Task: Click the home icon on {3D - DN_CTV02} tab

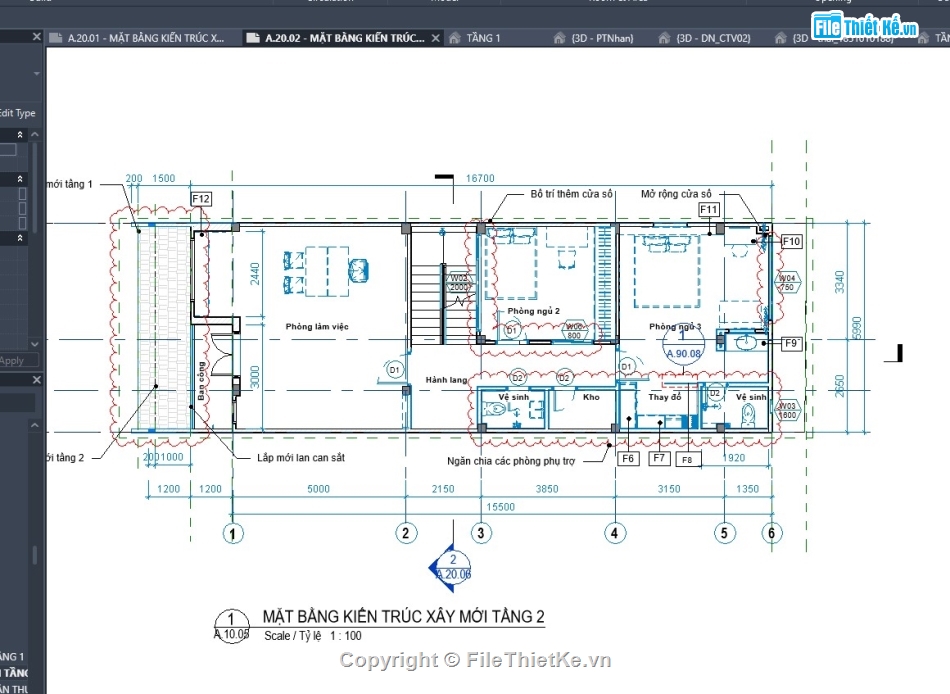Action: coord(664,37)
